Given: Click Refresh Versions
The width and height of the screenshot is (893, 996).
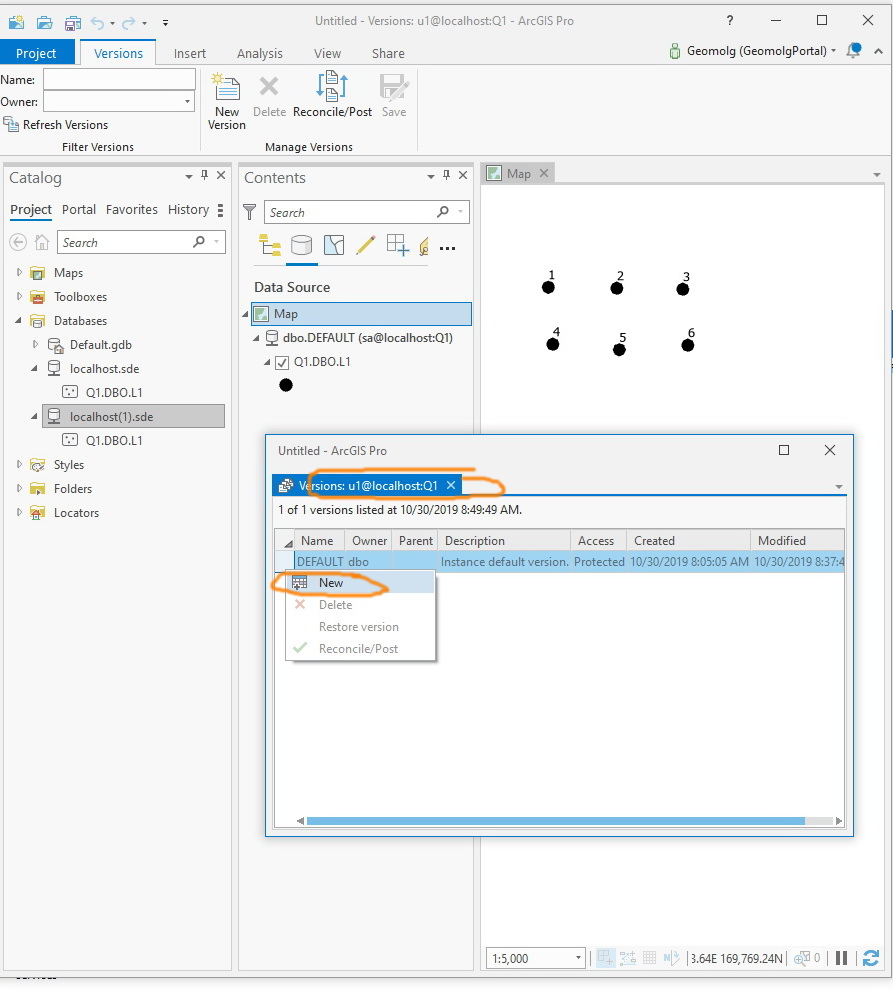Looking at the screenshot, I should pos(56,124).
